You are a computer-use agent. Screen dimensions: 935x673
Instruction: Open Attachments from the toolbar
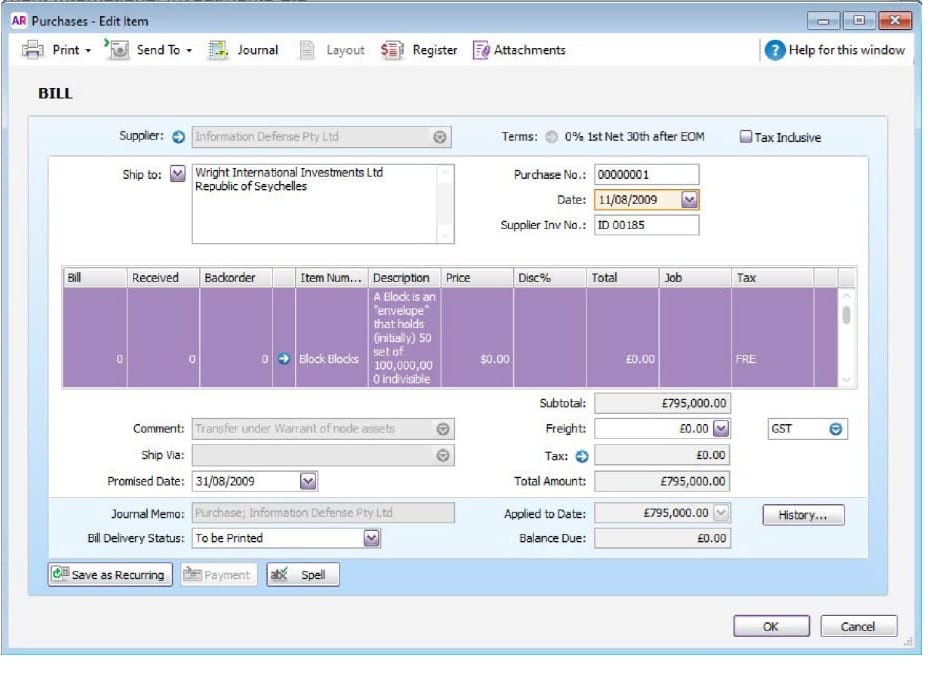481,50
